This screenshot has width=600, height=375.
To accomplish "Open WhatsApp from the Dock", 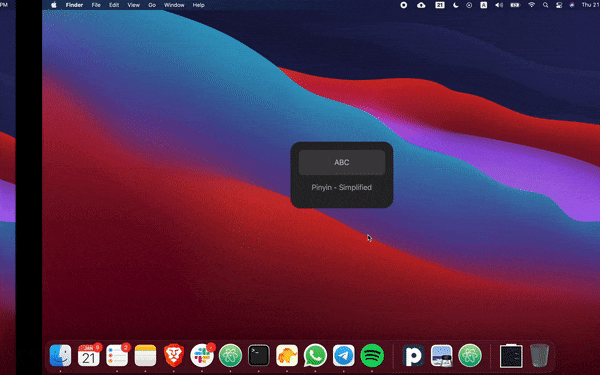I will click(315, 355).
